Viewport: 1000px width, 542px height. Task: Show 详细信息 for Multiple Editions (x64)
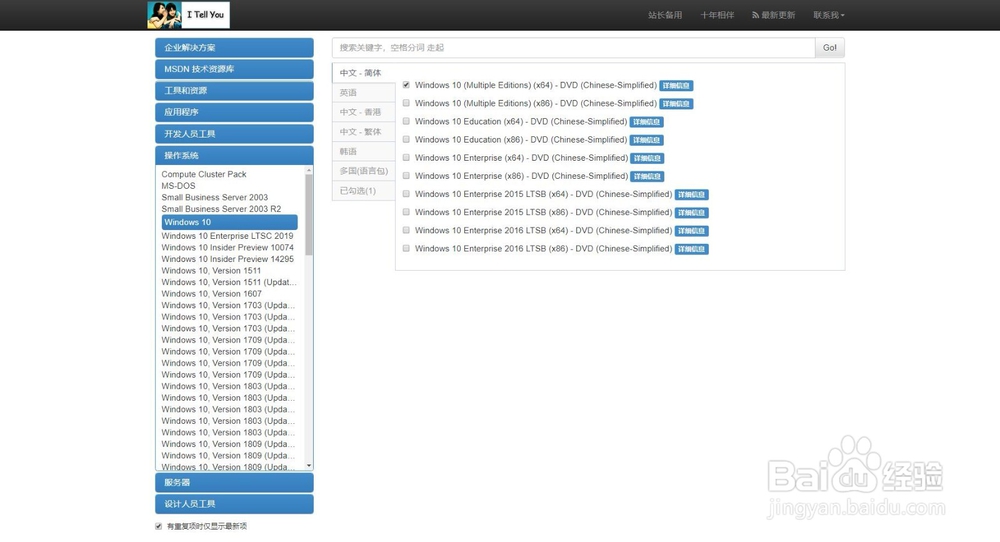[x=676, y=85]
